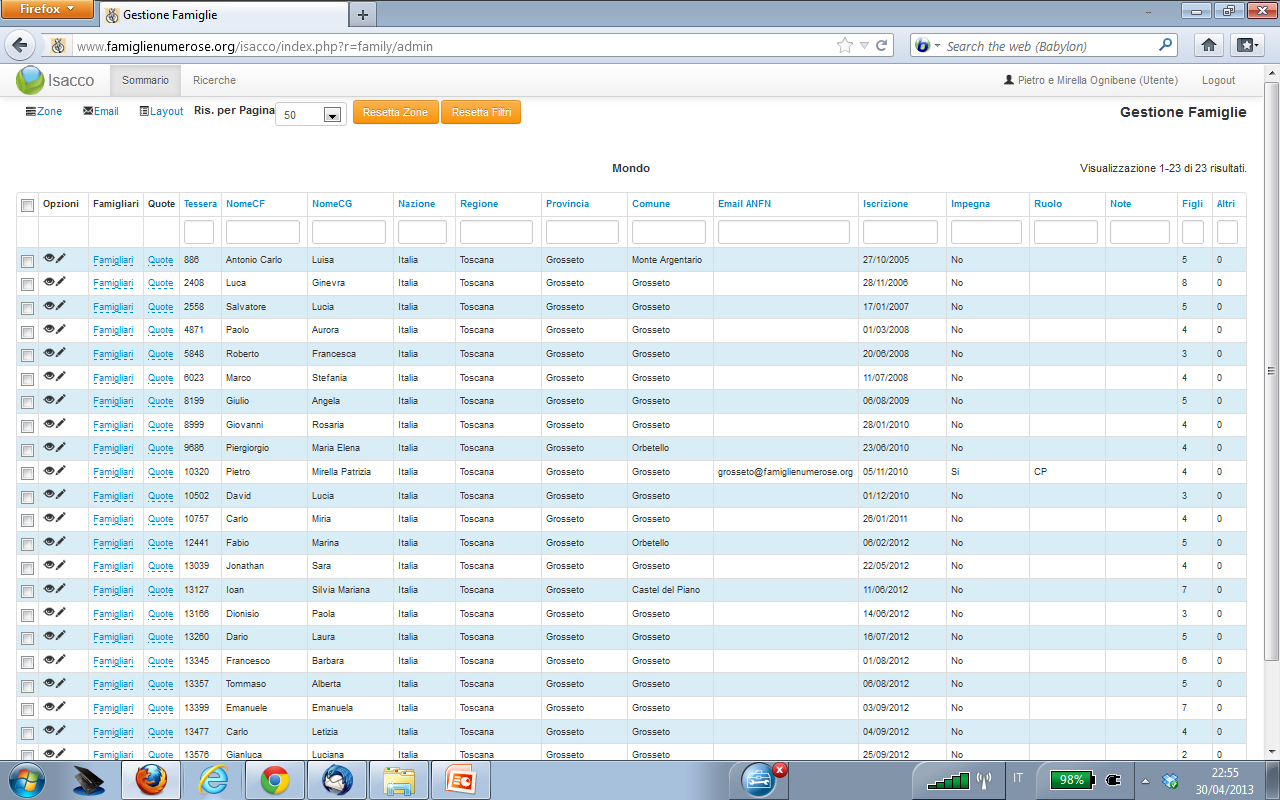Screen dimensions: 1280x800
Task: Select the Gestione Famiglie browser tab
Action: click(222, 15)
